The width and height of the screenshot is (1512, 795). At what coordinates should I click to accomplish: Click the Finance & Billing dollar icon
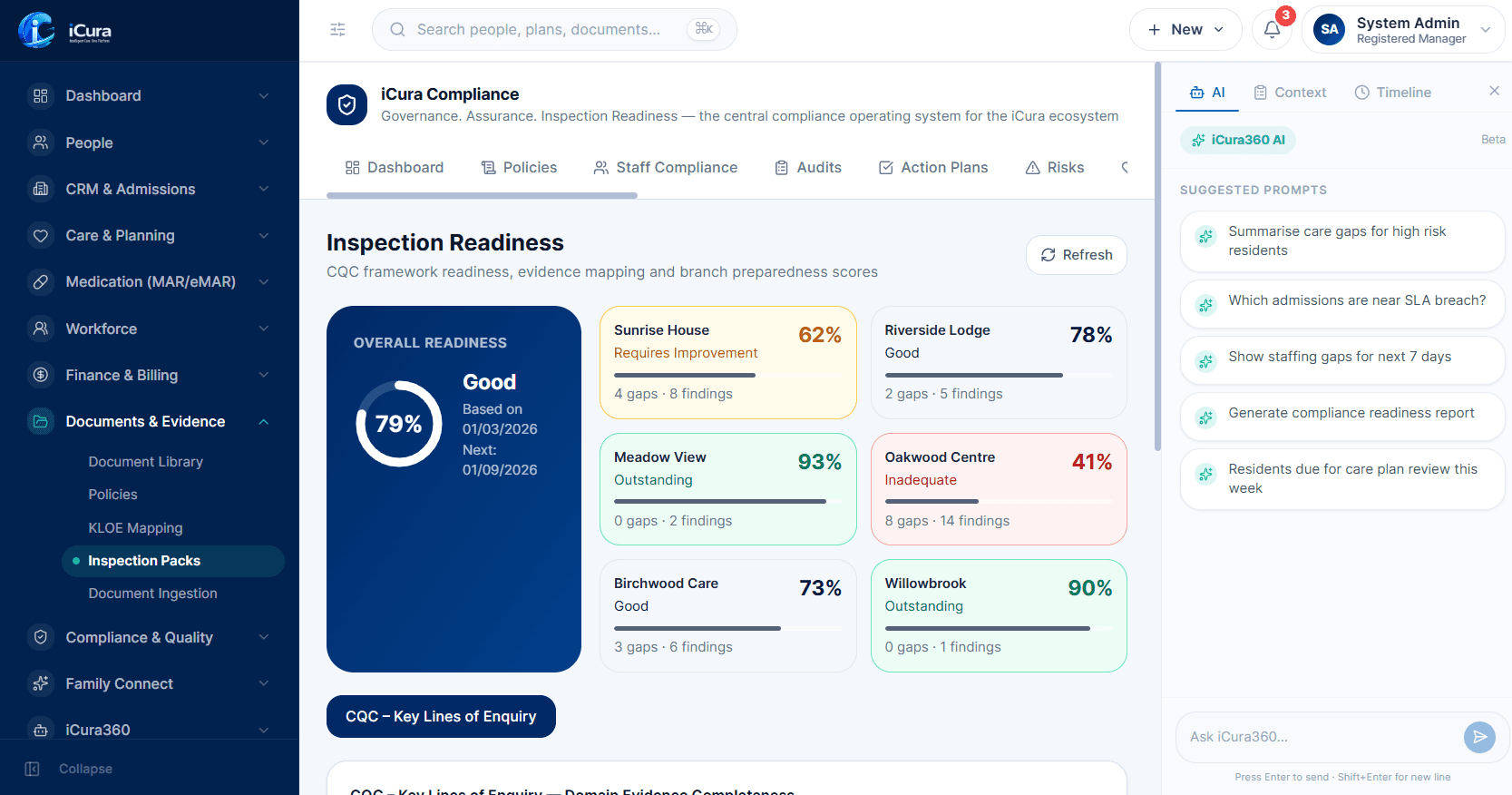pos(41,375)
